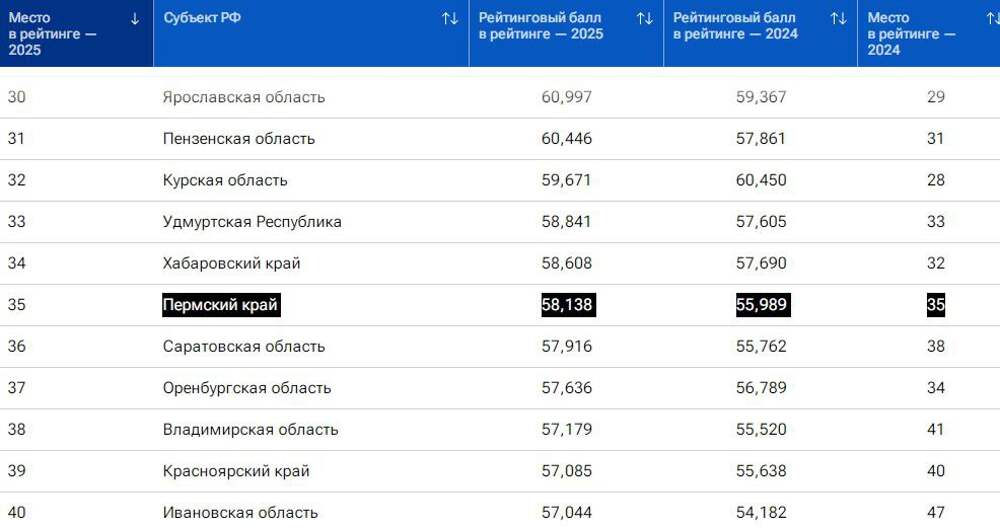Click the highlighted 'Пермский край' cell
This screenshot has height=528, width=1000.
pos(221,305)
